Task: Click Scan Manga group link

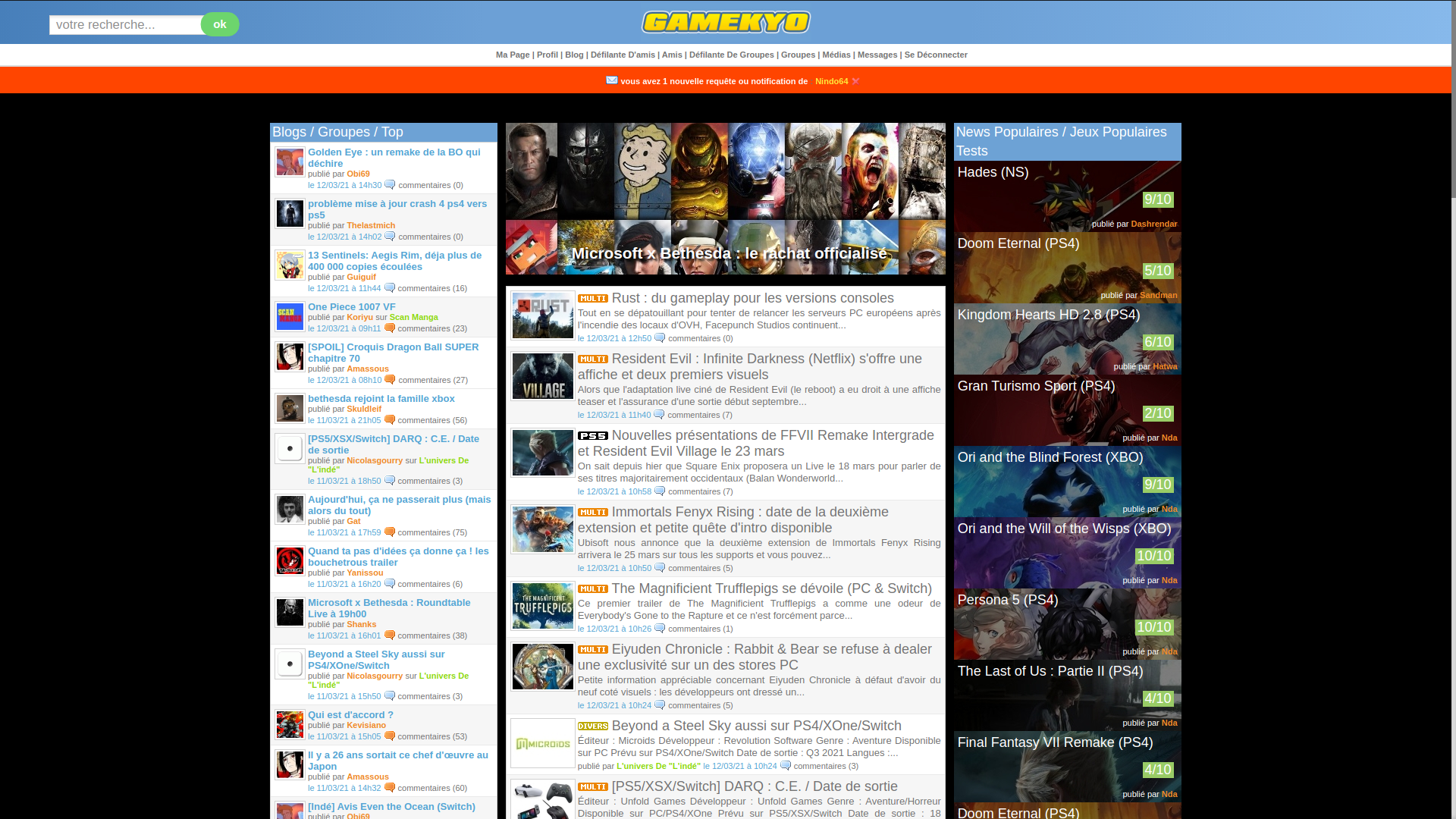Action: (413, 317)
